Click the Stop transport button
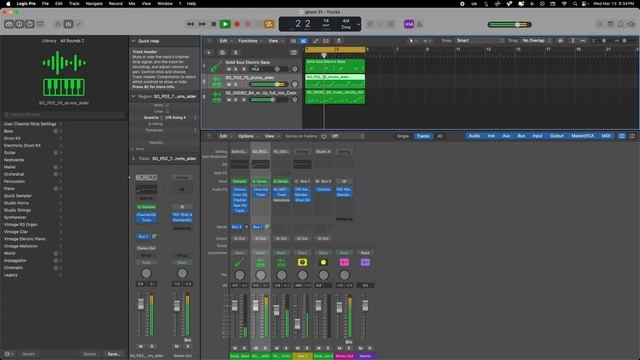The height and width of the screenshot is (360, 640). tap(213, 24)
